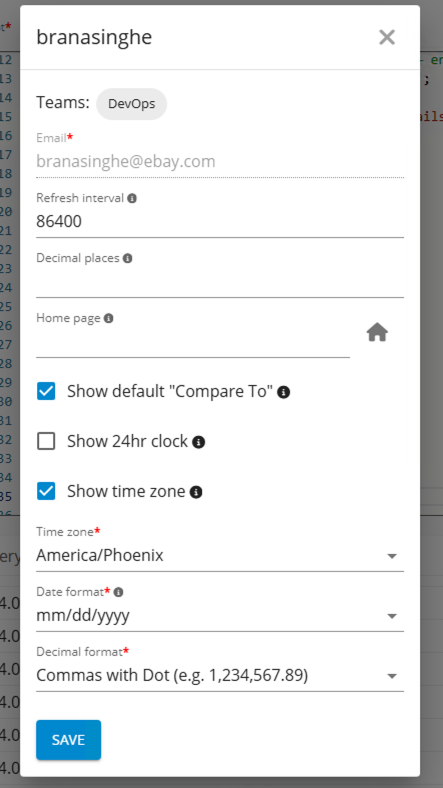This screenshot has width=443, height=788.
Task: Click the info icon next to Show 24hr clock
Action: click(x=199, y=442)
